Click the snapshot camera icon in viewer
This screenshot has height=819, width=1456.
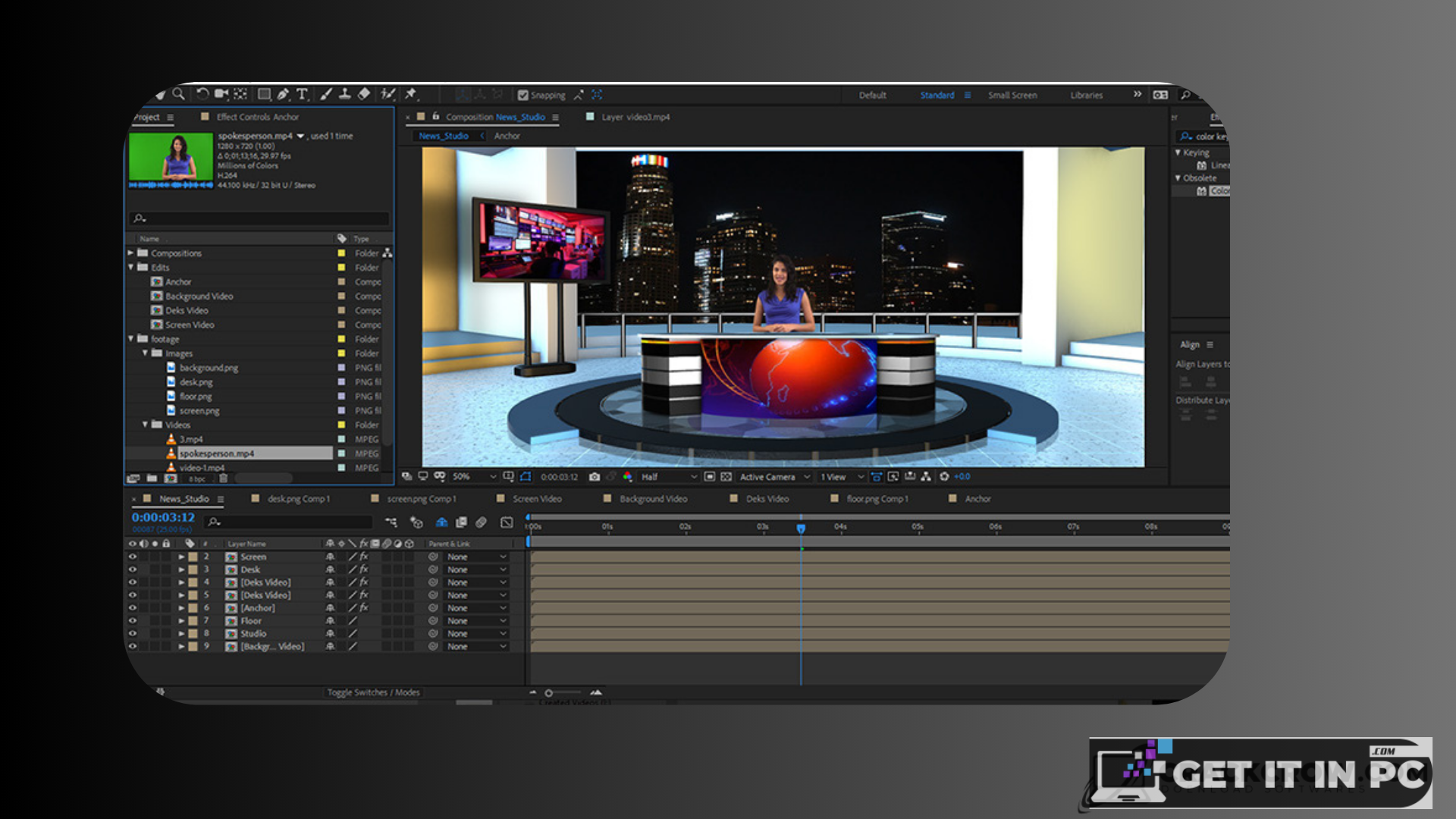[x=595, y=477]
